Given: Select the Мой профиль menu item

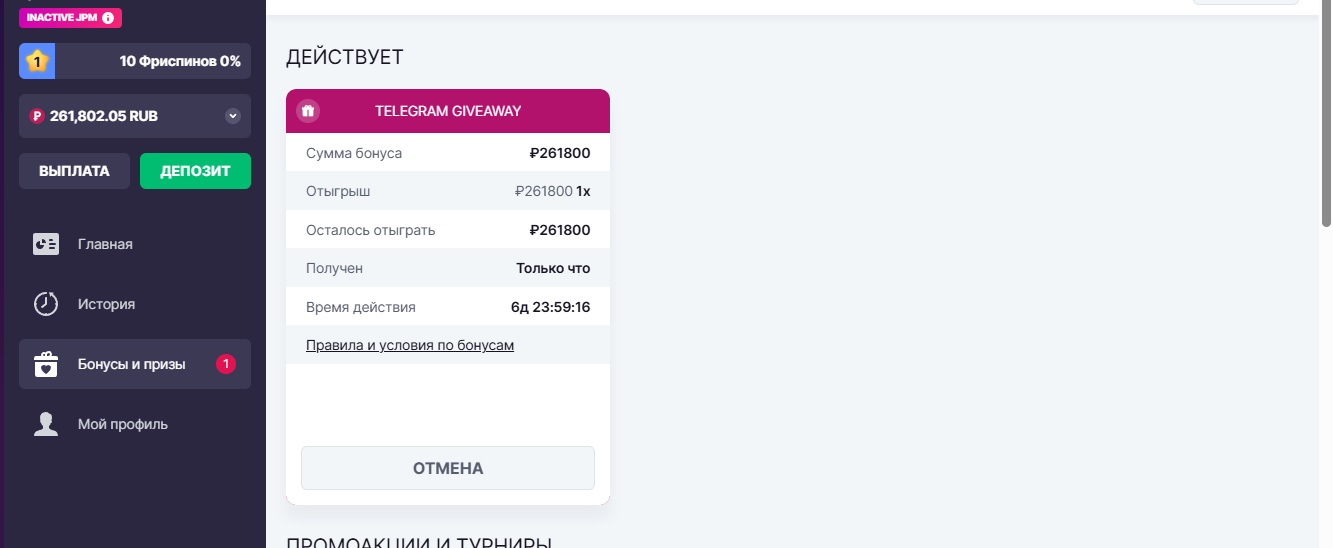Looking at the screenshot, I should pos(122,424).
